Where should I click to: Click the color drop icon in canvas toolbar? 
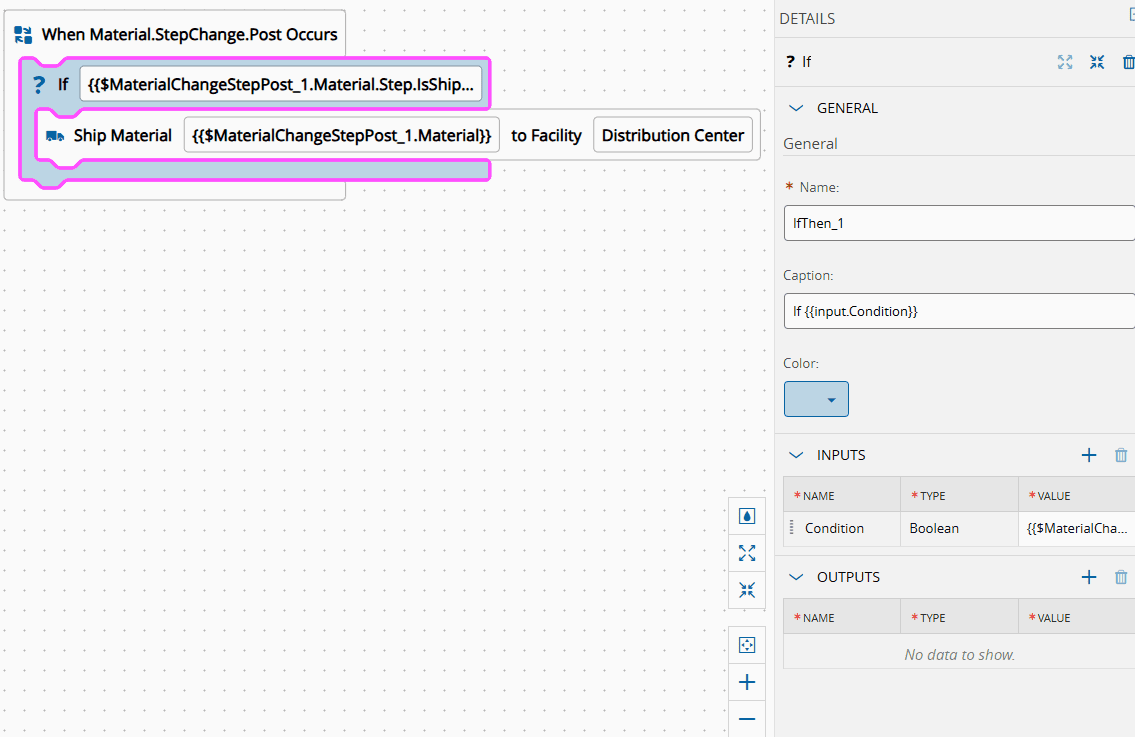pyautogui.click(x=747, y=516)
